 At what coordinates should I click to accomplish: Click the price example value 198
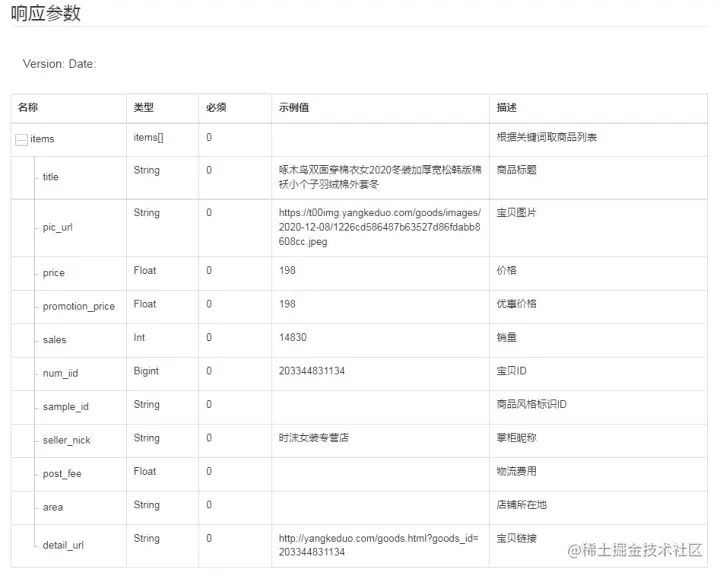pyautogui.click(x=287, y=271)
